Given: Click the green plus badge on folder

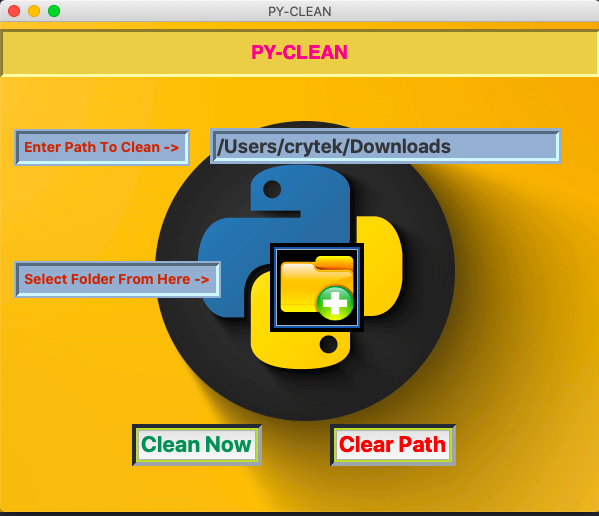Looking at the screenshot, I should (x=335, y=303).
